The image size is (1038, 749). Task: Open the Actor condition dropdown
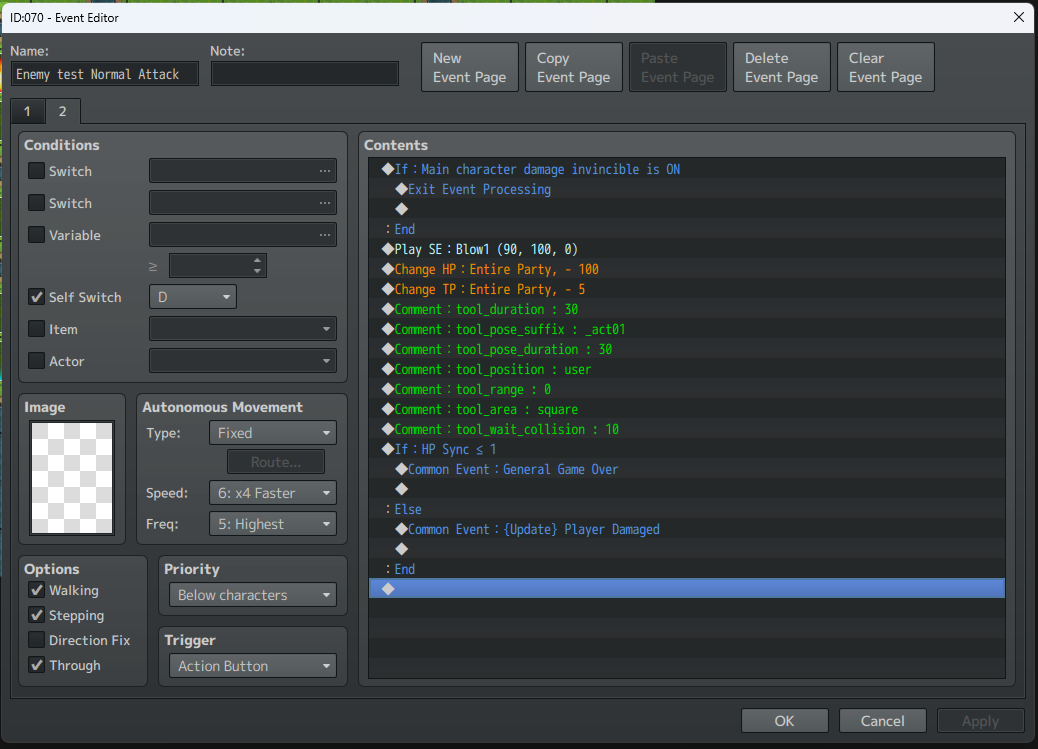(242, 360)
